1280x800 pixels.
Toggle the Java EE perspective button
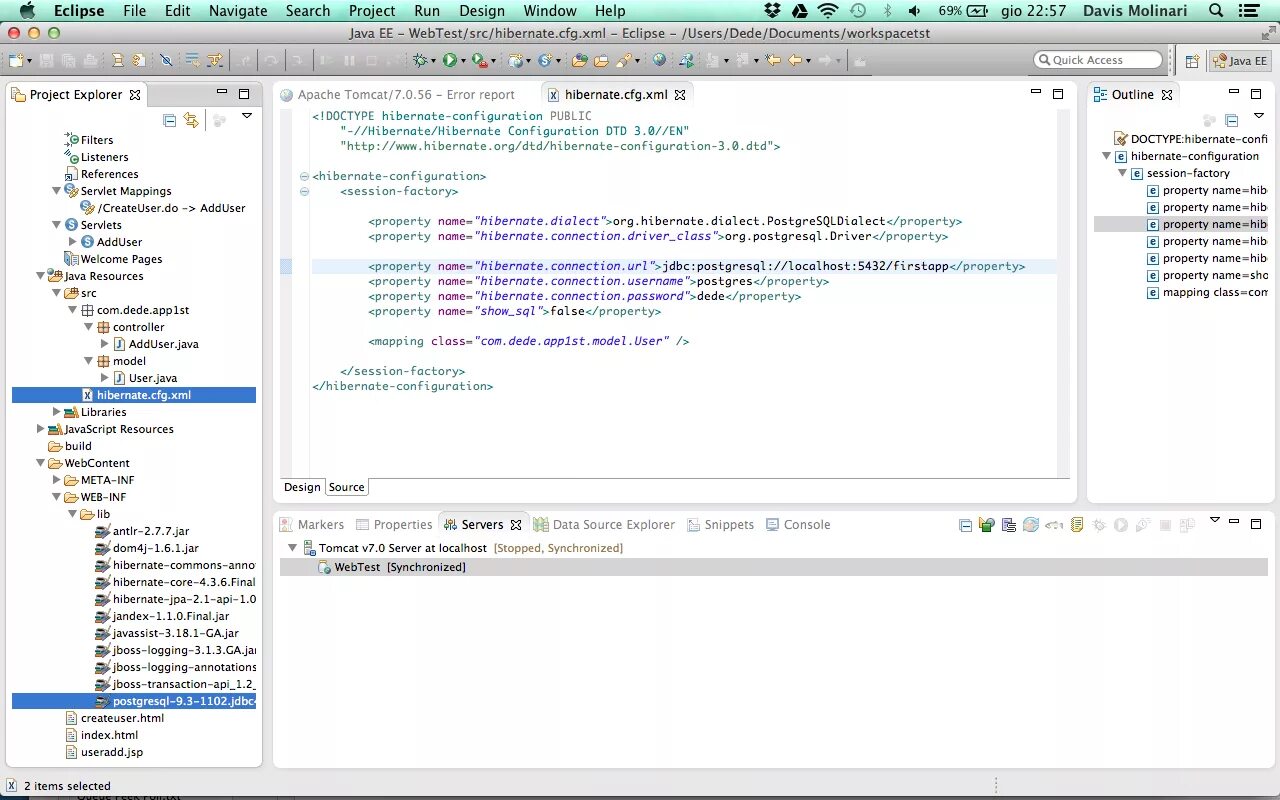click(x=1240, y=61)
